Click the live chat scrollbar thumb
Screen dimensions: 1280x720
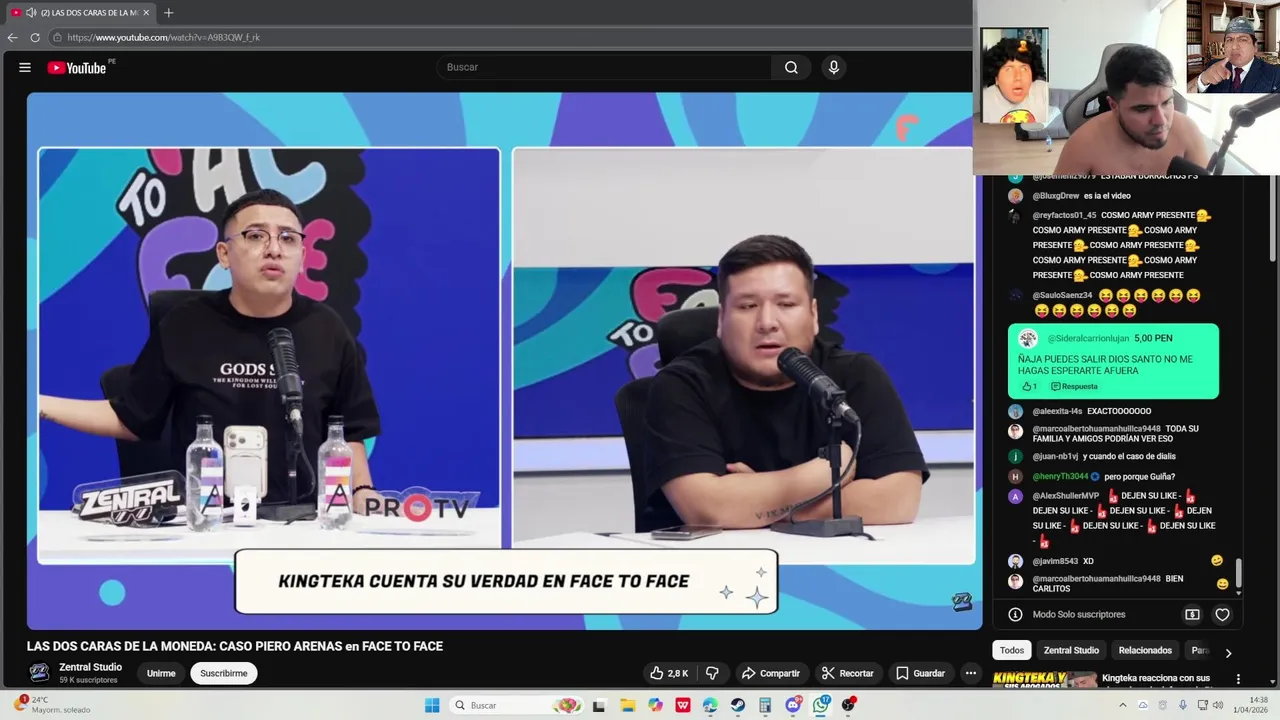point(1238,572)
